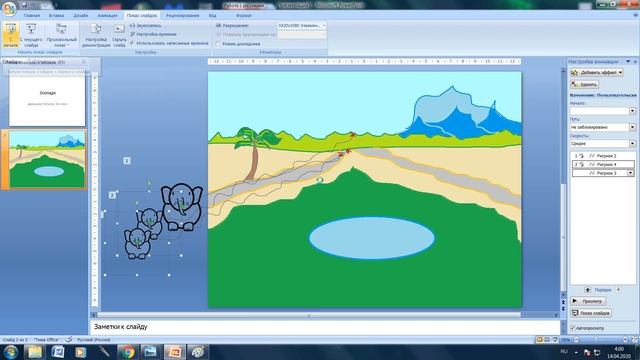Close the slides thumbnail pane
The width and height of the screenshot is (640, 360).
pos(84,62)
